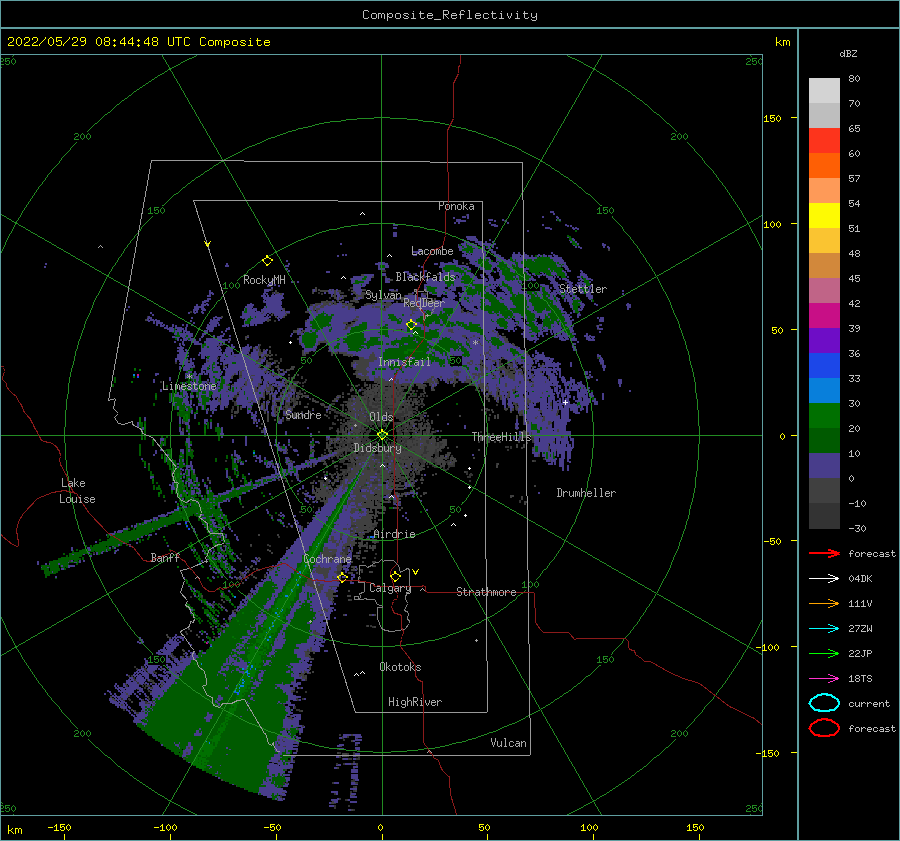Image resolution: width=900 pixels, height=841 pixels.
Task: Click the yellow v marker next to Calgary
Action: 415,572
